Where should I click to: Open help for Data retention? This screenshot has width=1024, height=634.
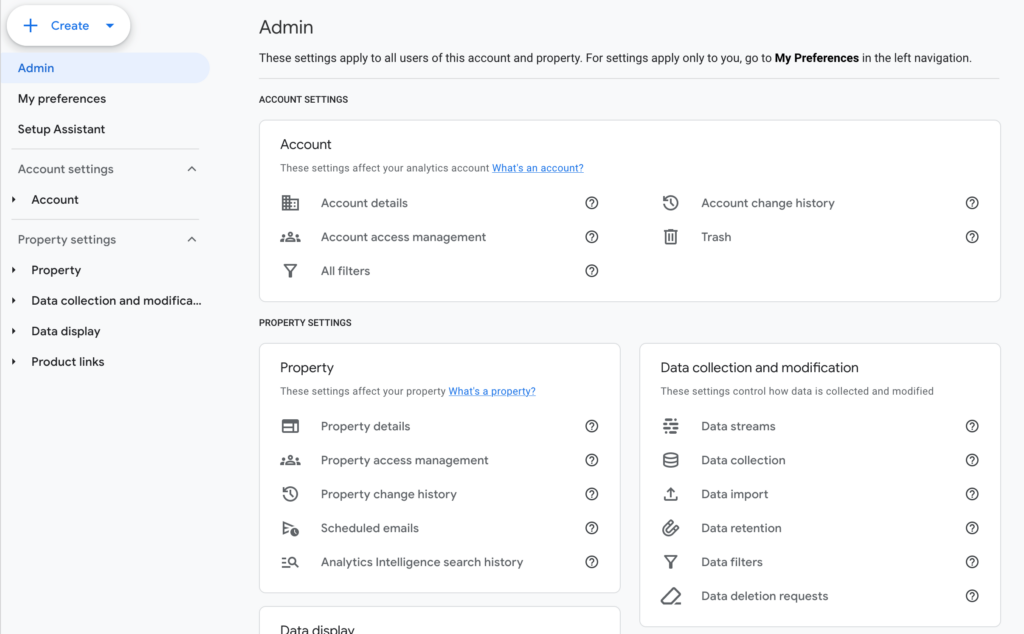point(972,528)
